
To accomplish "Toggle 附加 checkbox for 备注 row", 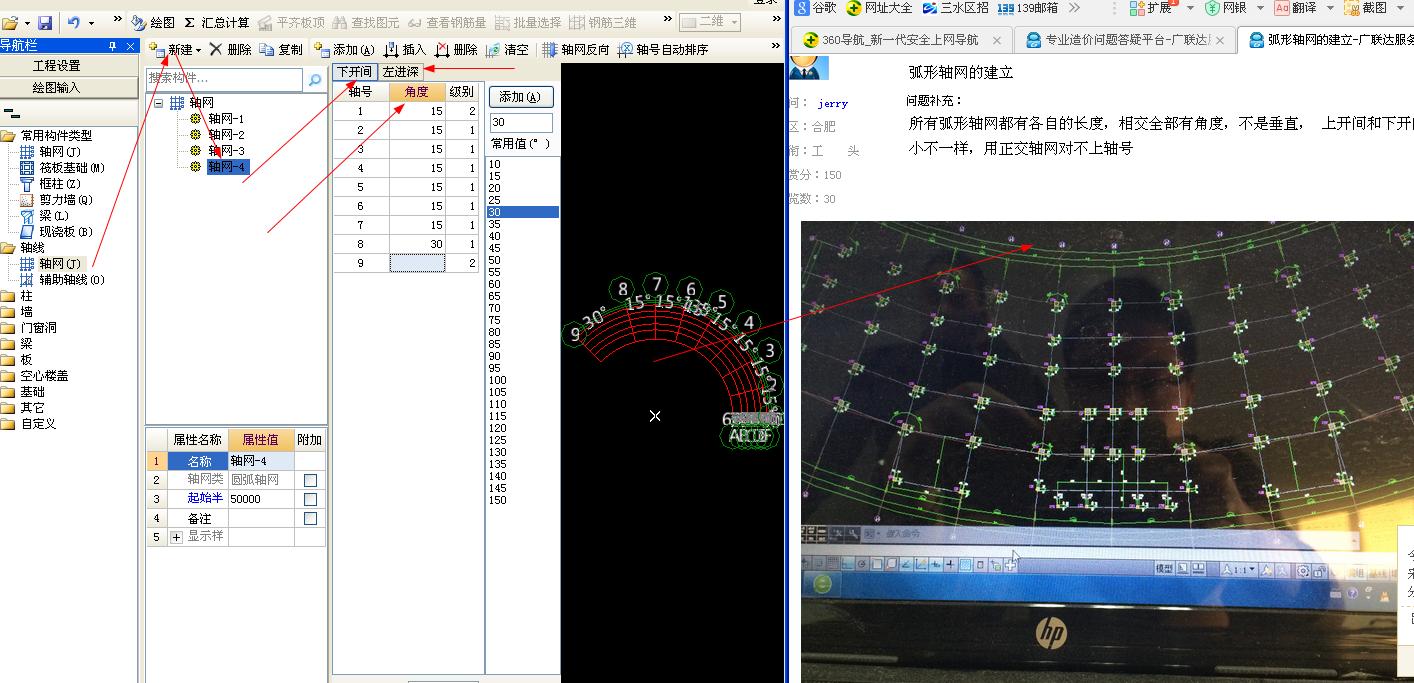I will tap(310, 518).
